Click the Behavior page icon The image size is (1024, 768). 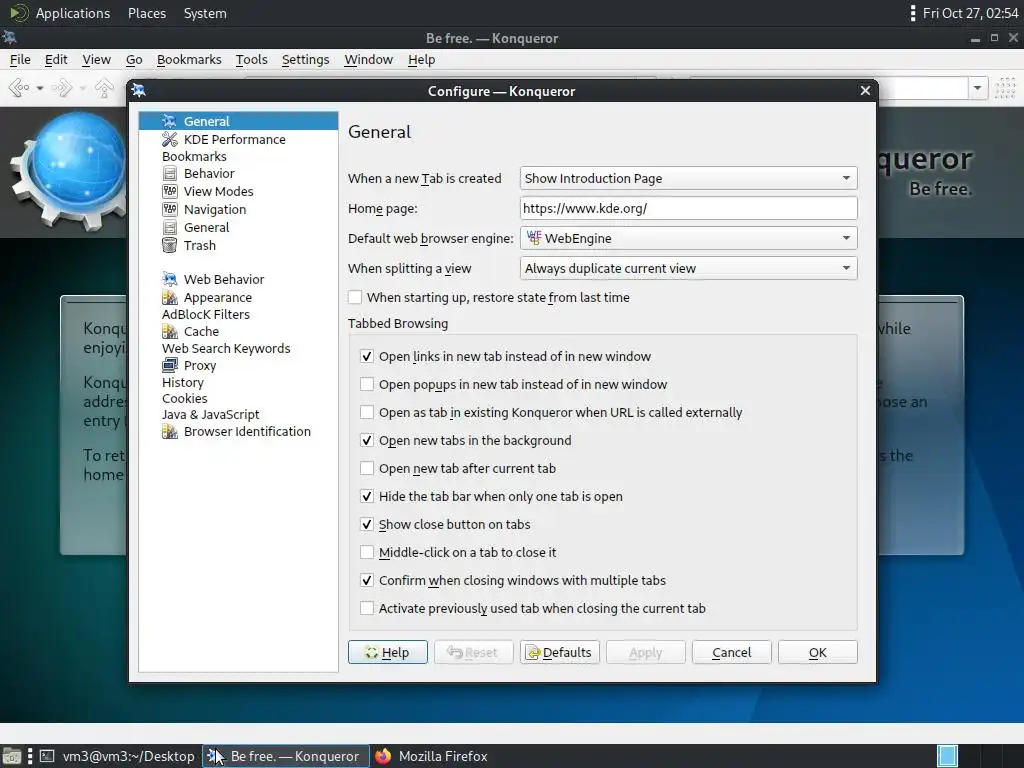pos(170,173)
